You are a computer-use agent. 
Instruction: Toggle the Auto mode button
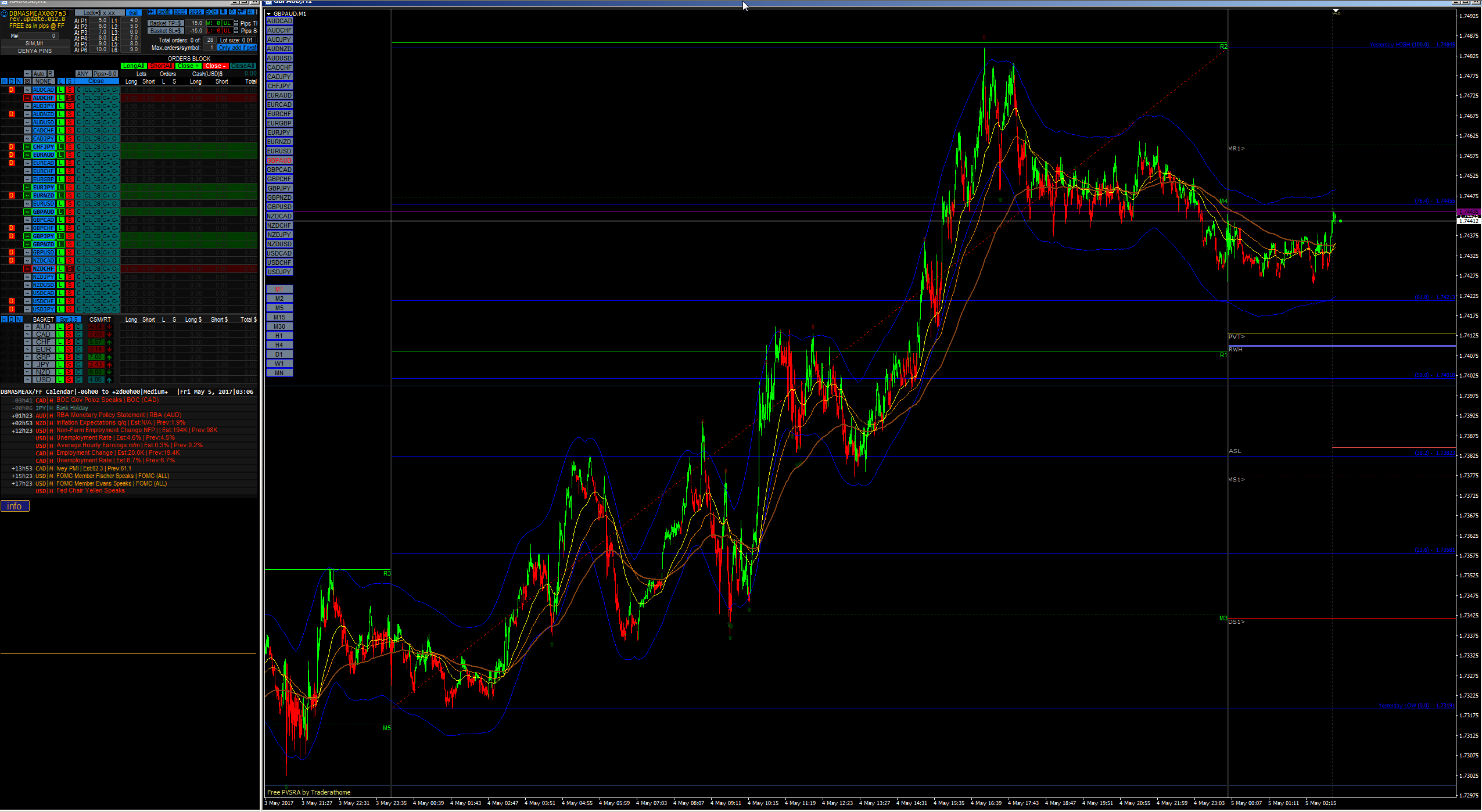pyautogui.click(x=40, y=74)
